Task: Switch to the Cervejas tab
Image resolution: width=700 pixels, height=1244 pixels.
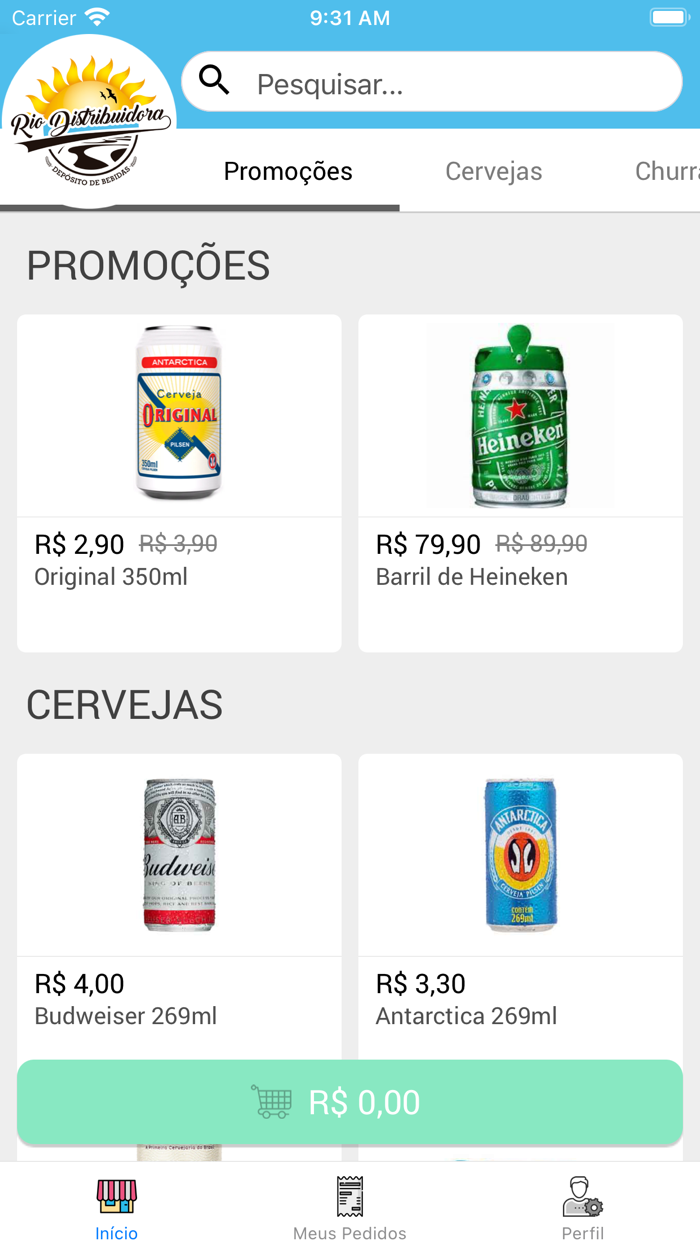Action: coord(494,171)
